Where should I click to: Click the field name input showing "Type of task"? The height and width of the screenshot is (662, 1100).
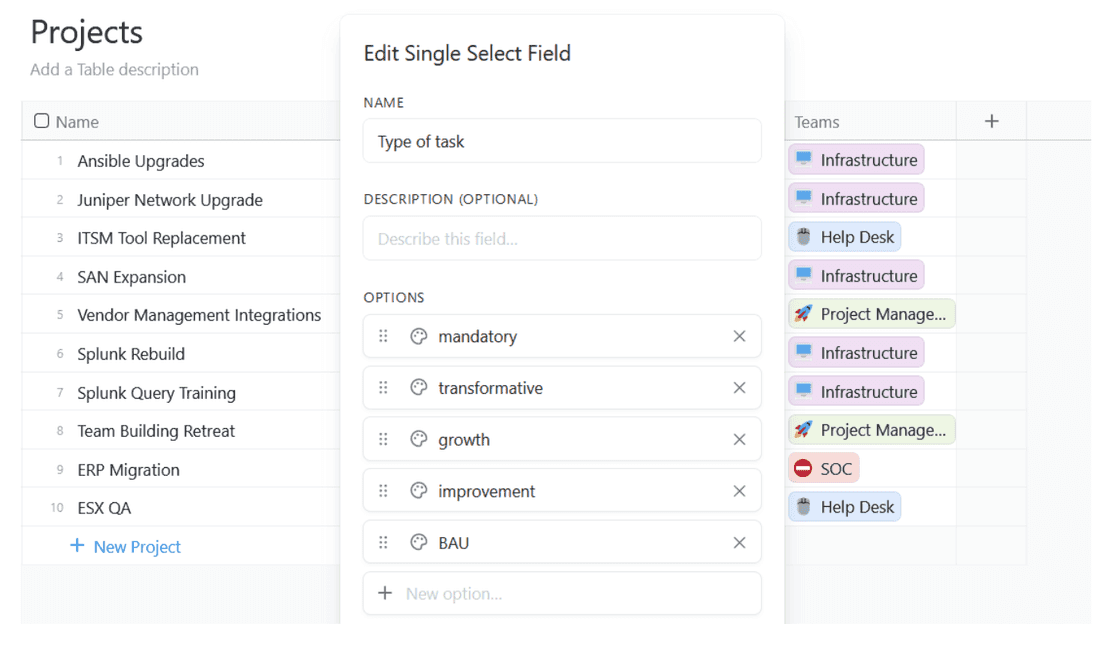tap(562, 141)
